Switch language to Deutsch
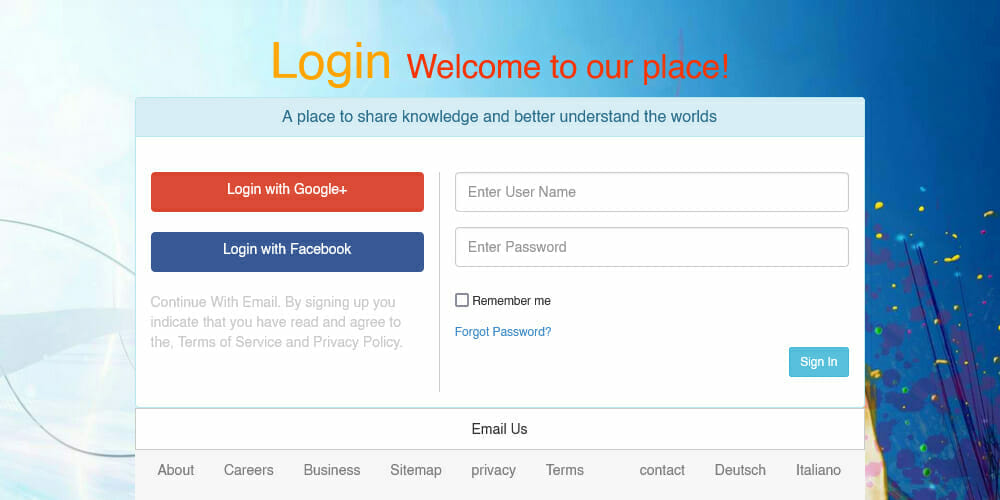 pos(740,470)
